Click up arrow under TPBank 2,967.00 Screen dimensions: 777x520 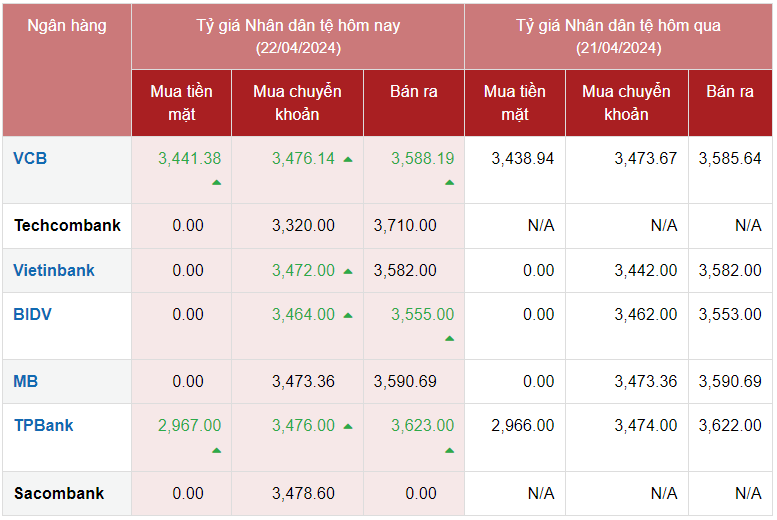(216, 451)
